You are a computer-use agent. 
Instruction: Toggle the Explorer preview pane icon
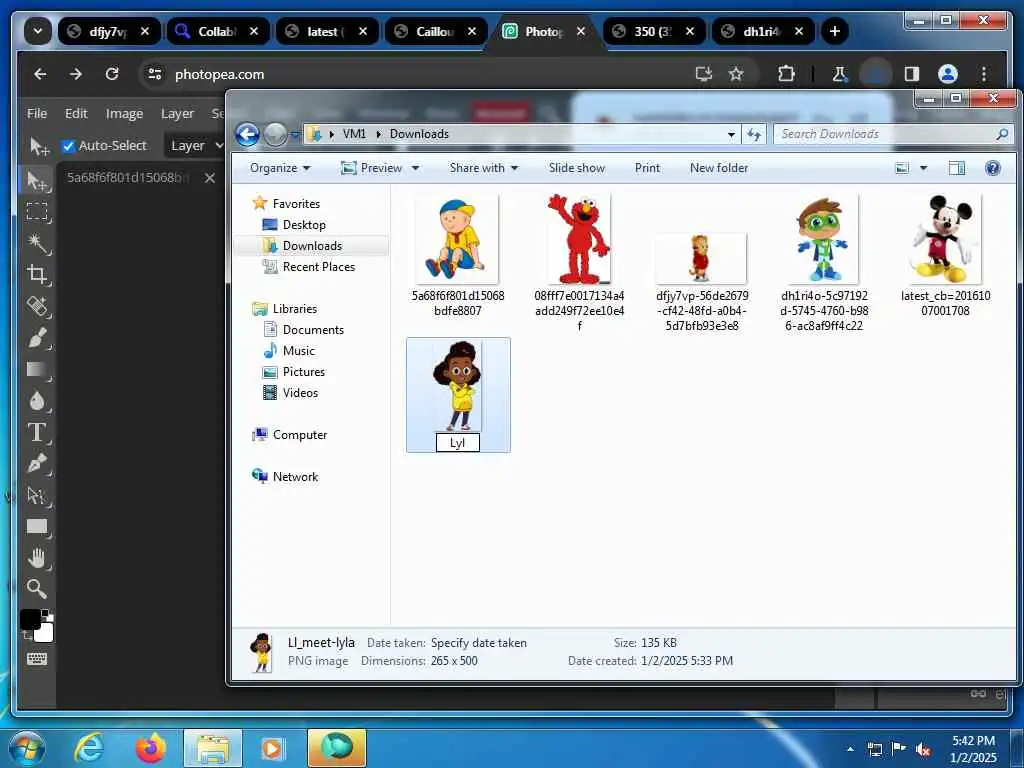click(957, 168)
